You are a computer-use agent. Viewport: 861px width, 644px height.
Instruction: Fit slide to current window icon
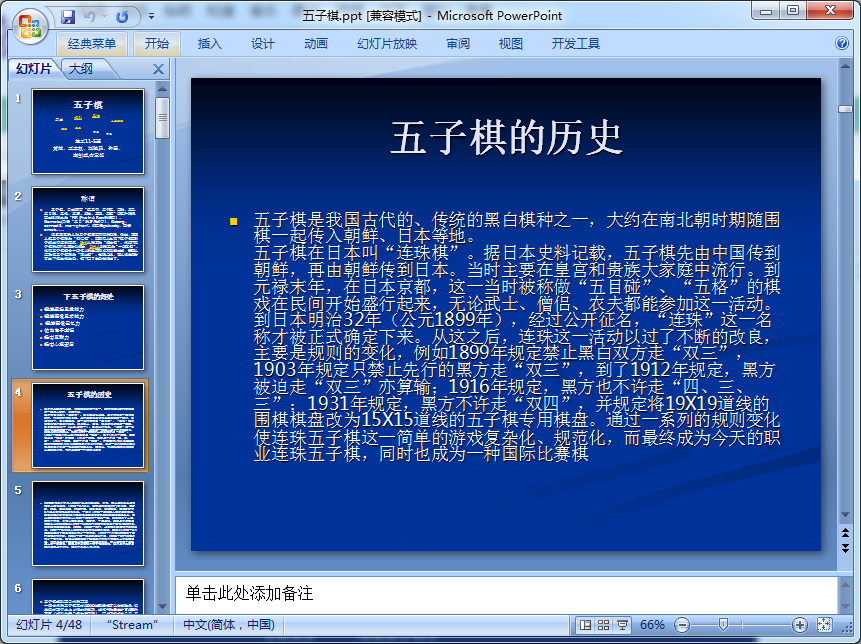coord(824,625)
